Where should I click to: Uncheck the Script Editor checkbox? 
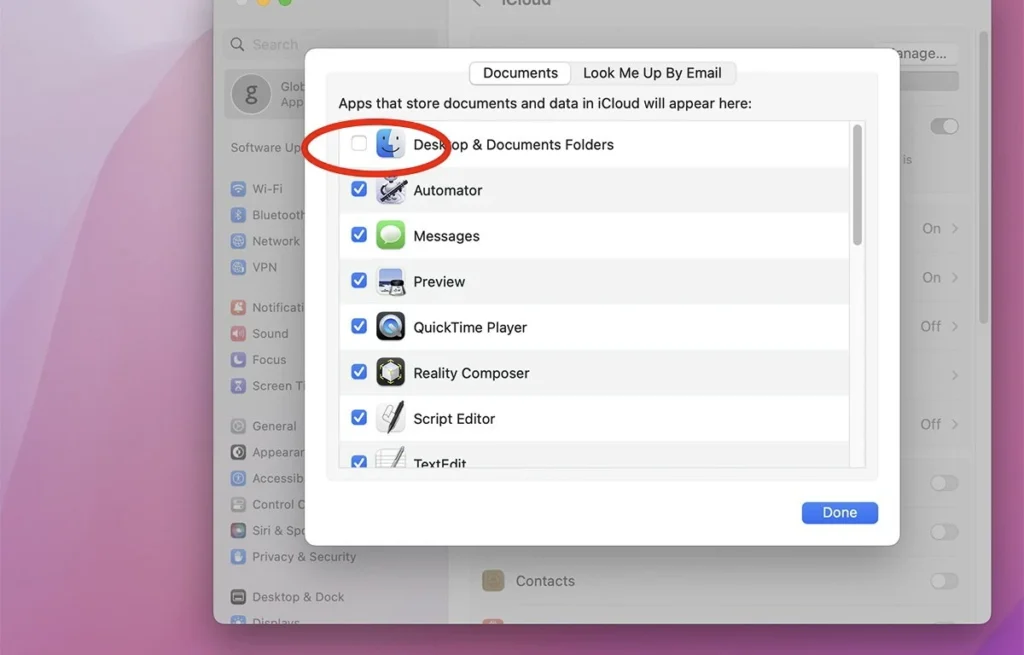click(359, 417)
